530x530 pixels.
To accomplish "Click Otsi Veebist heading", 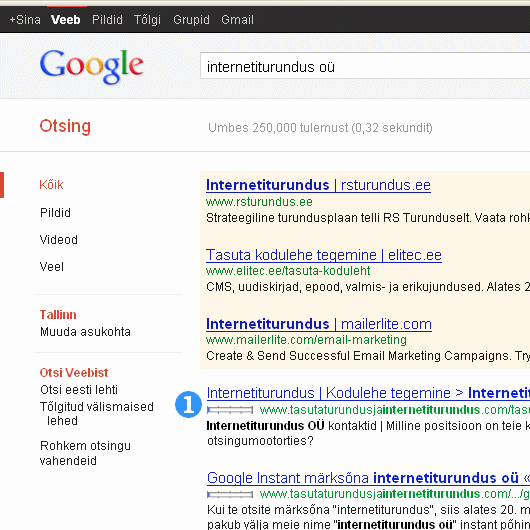I will click(74, 373).
